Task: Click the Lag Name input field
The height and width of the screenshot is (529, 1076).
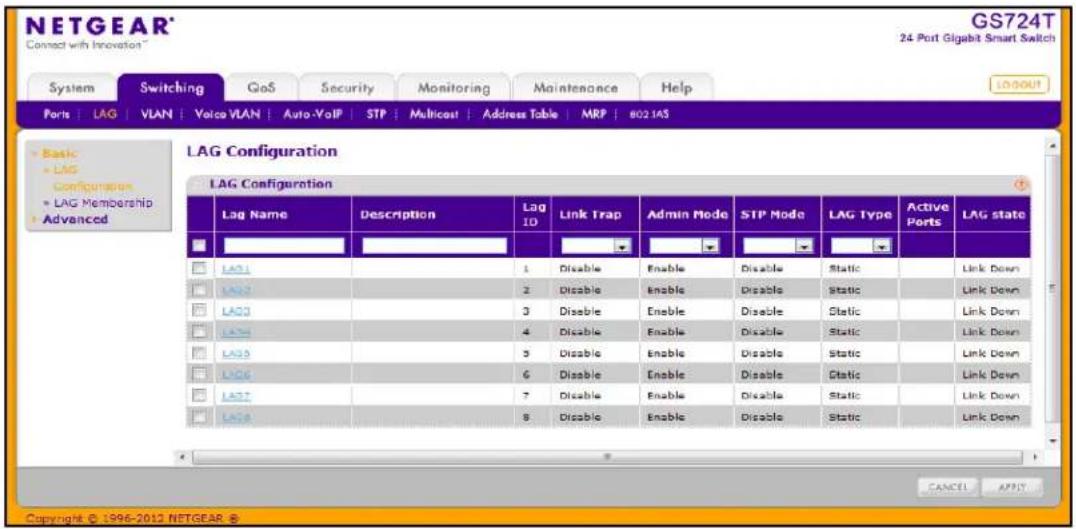Action: (284, 246)
